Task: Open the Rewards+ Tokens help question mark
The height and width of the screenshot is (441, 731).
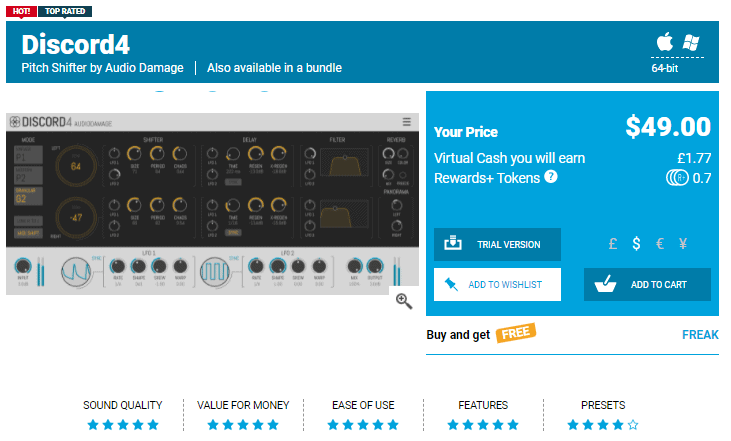Action: coord(551,177)
